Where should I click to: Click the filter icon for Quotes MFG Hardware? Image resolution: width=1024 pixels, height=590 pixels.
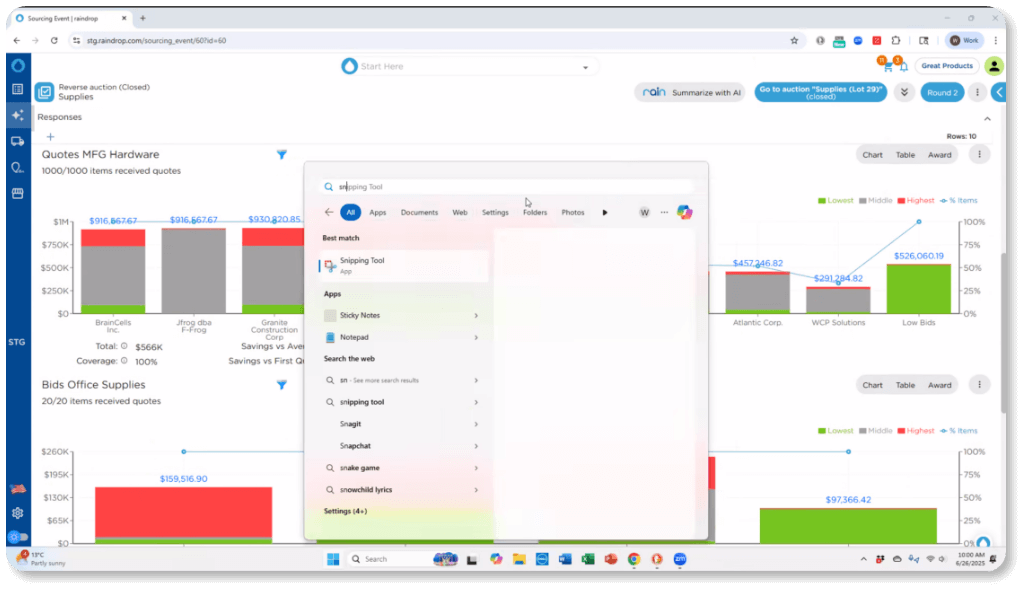click(x=282, y=155)
